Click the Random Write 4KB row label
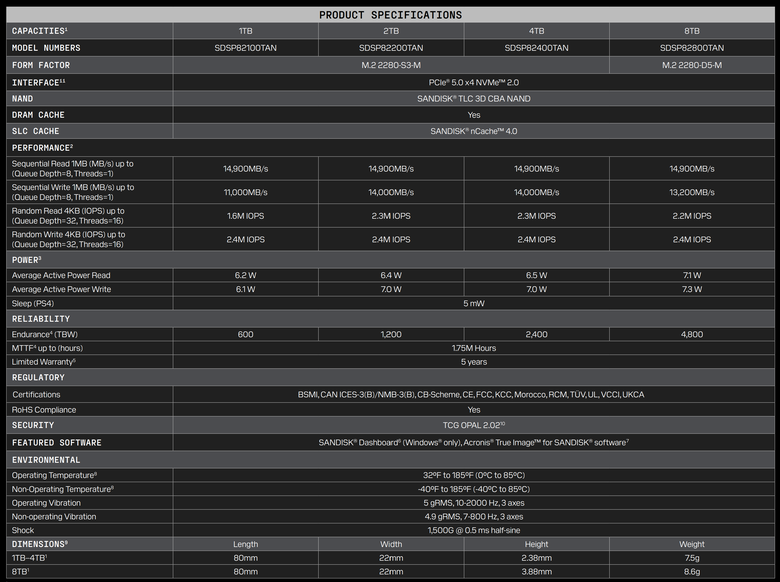The height and width of the screenshot is (582, 780). [x=69, y=239]
